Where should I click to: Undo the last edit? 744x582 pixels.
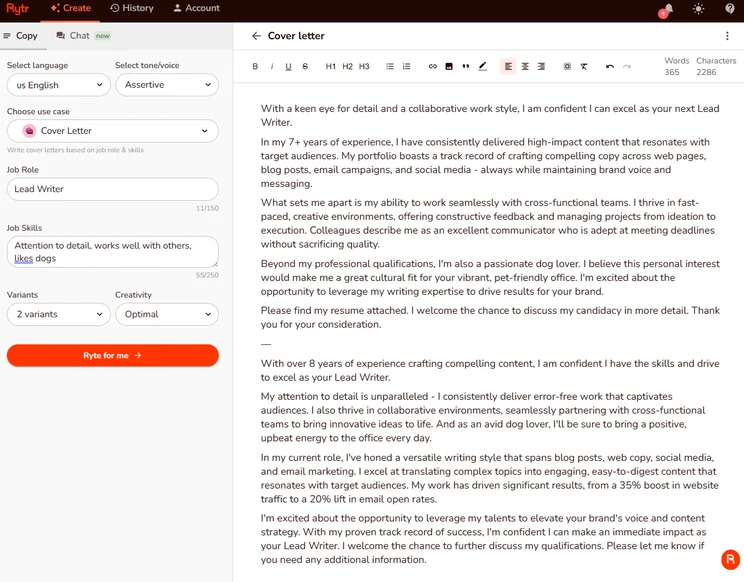[x=610, y=66]
